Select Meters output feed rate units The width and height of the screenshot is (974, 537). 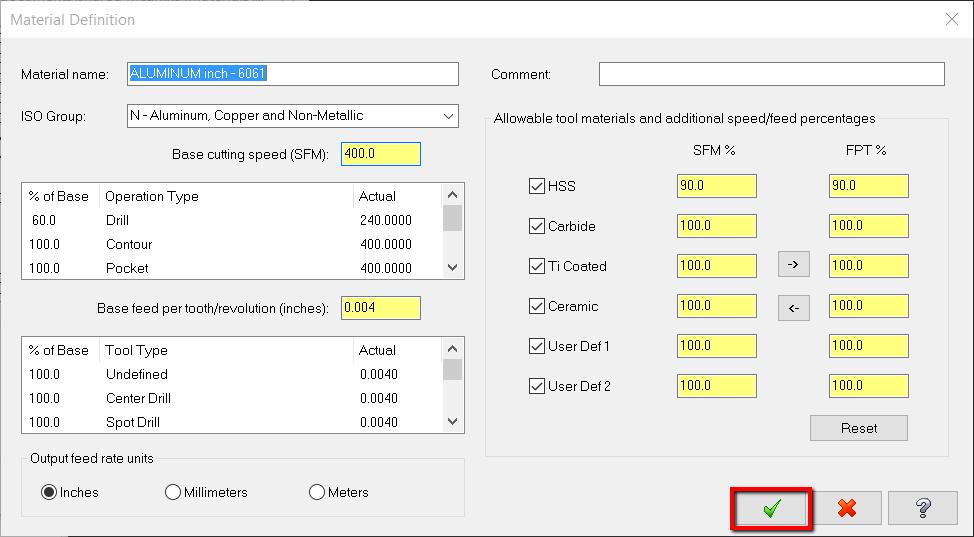coord(317,492)
